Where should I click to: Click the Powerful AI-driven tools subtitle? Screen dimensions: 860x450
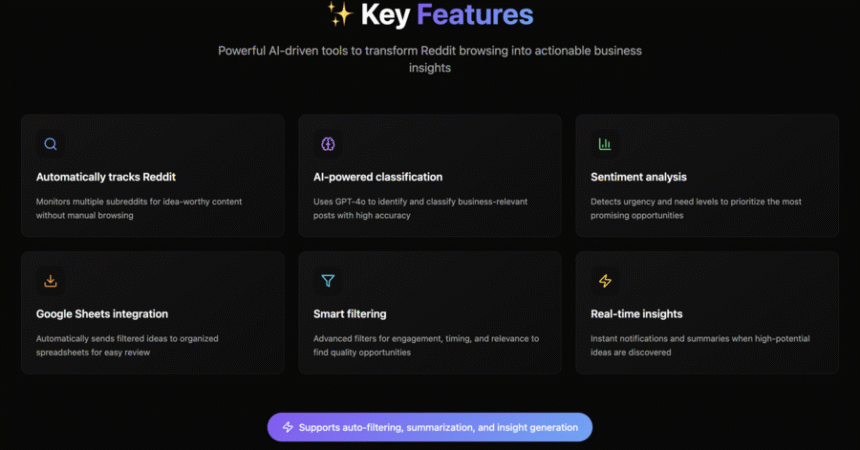(430, 59)
